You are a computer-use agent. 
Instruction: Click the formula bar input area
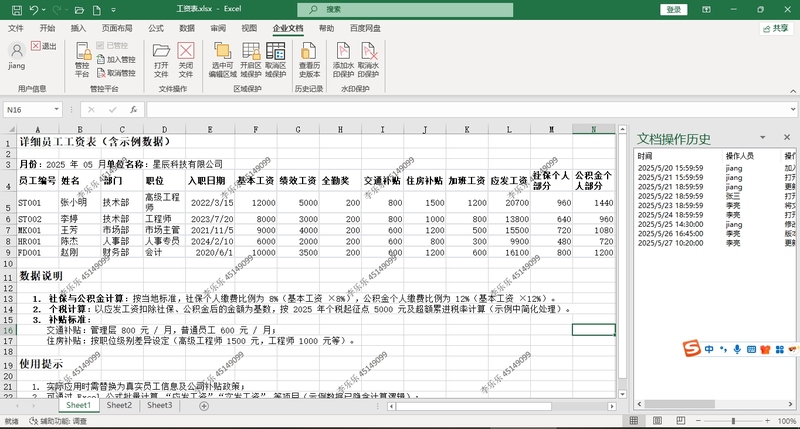[467, 110]
